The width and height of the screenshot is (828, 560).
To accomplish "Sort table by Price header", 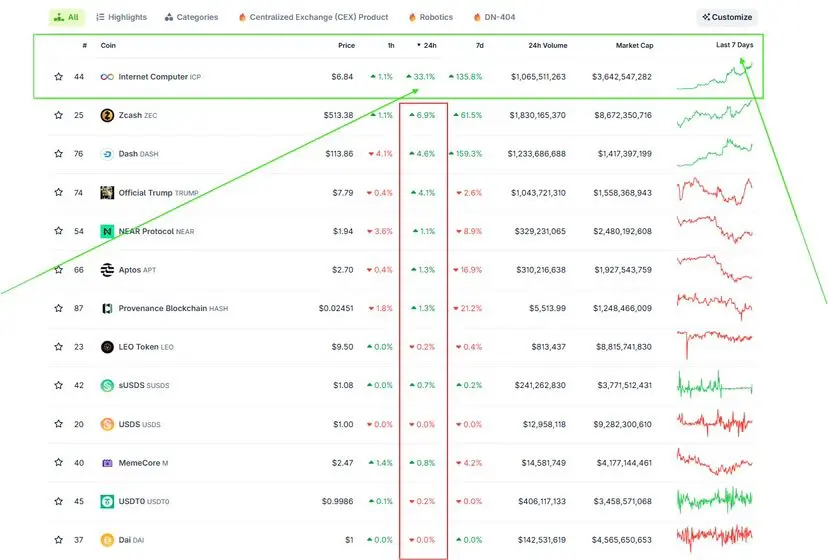I will pos(346,45).
